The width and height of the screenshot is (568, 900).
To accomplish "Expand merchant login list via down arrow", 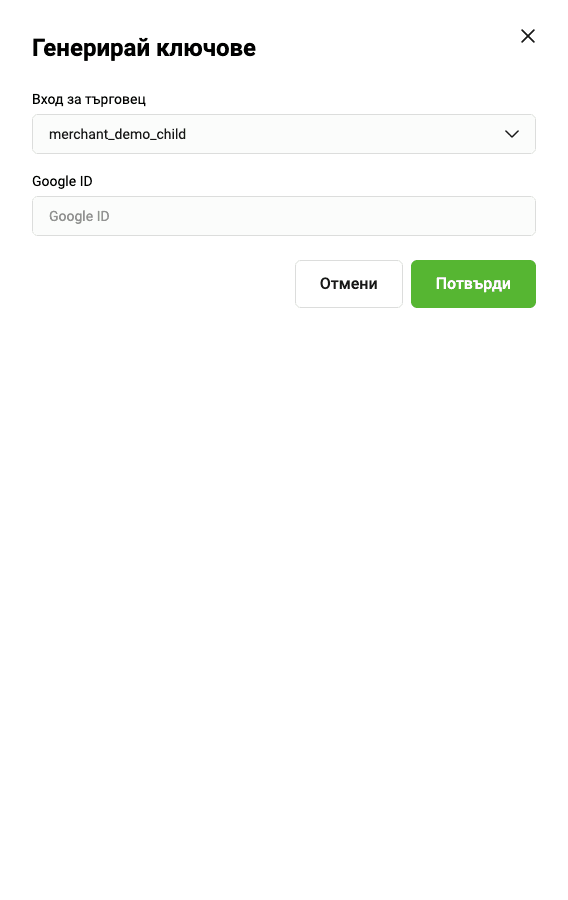I will (x=511, y=134).
